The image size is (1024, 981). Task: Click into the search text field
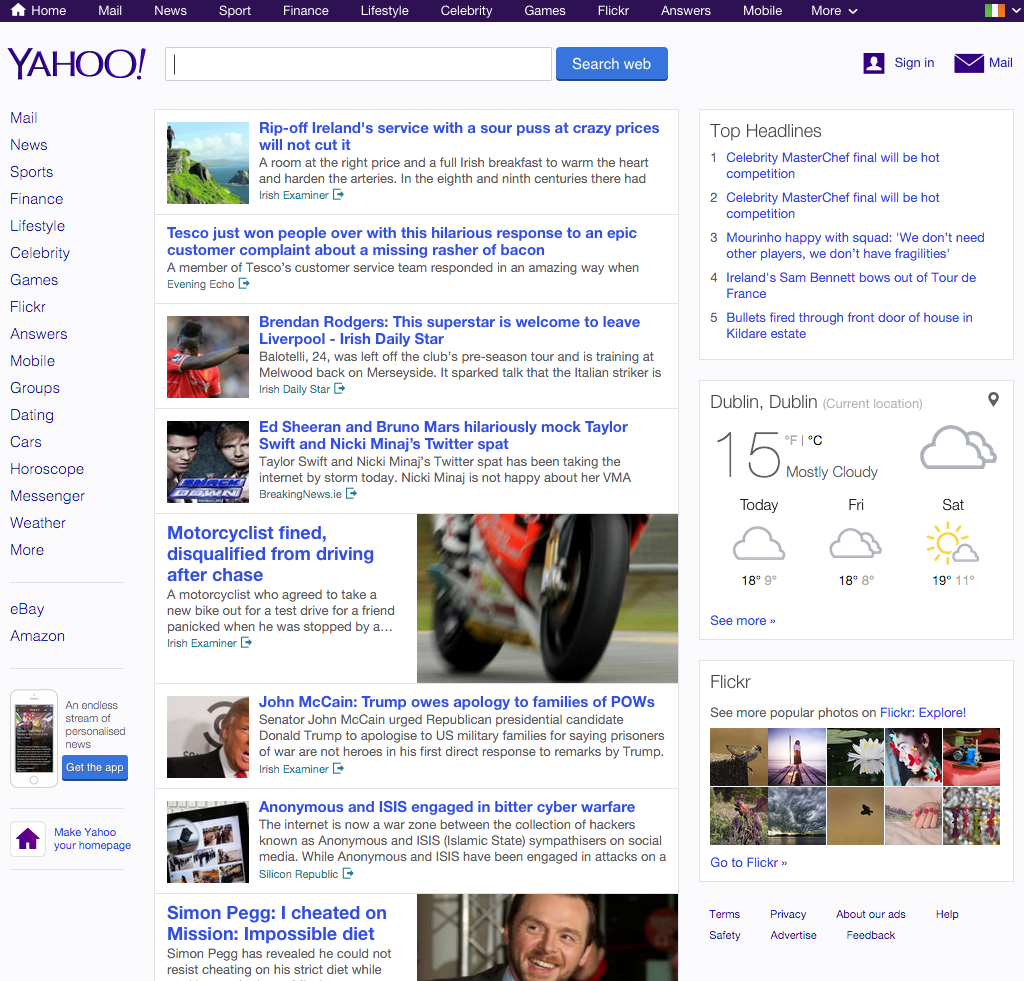pos(358,64)
